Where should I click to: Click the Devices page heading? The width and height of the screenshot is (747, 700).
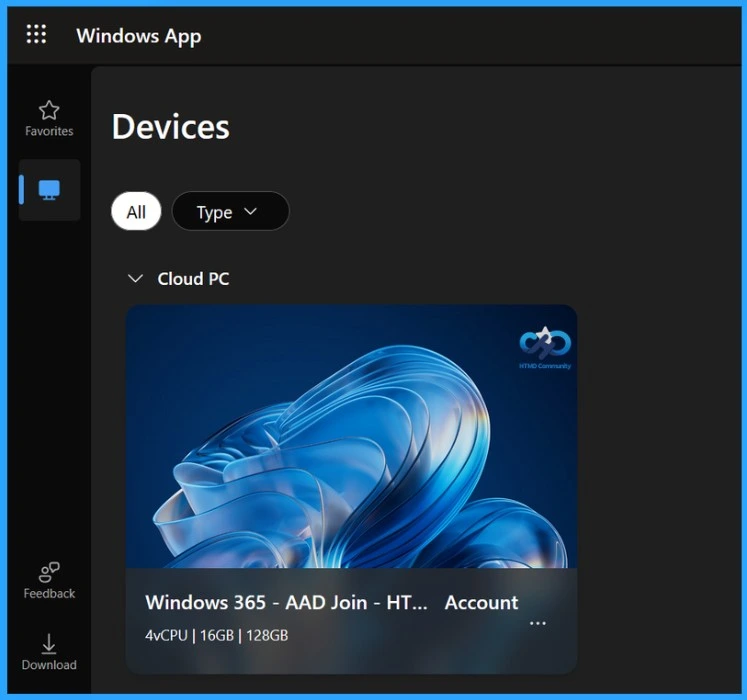[171, 127]
